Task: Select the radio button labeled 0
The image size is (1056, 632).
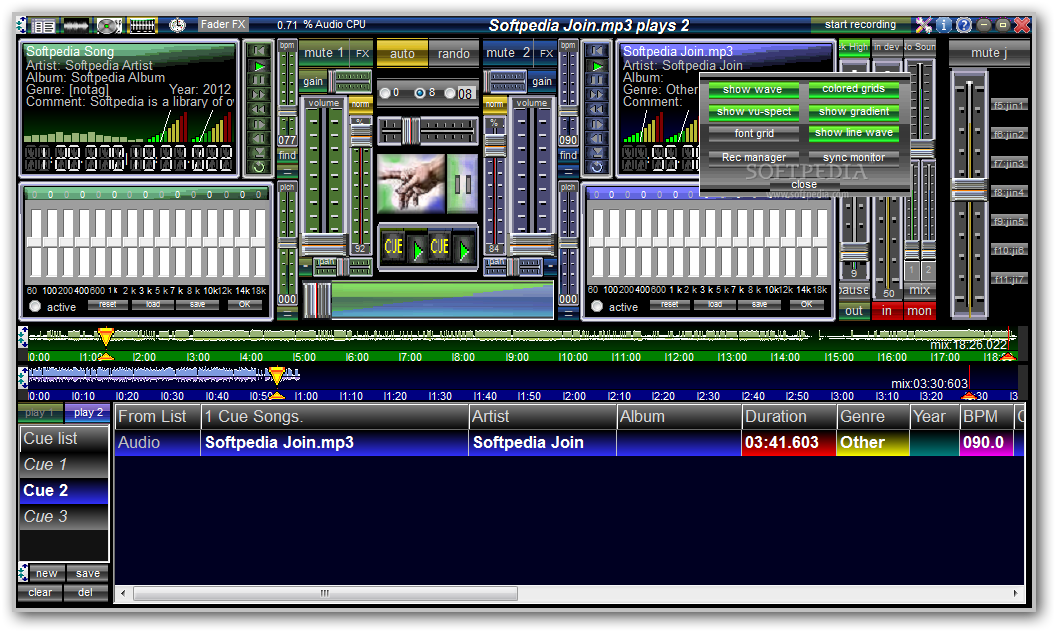Action: click(385, 93)
